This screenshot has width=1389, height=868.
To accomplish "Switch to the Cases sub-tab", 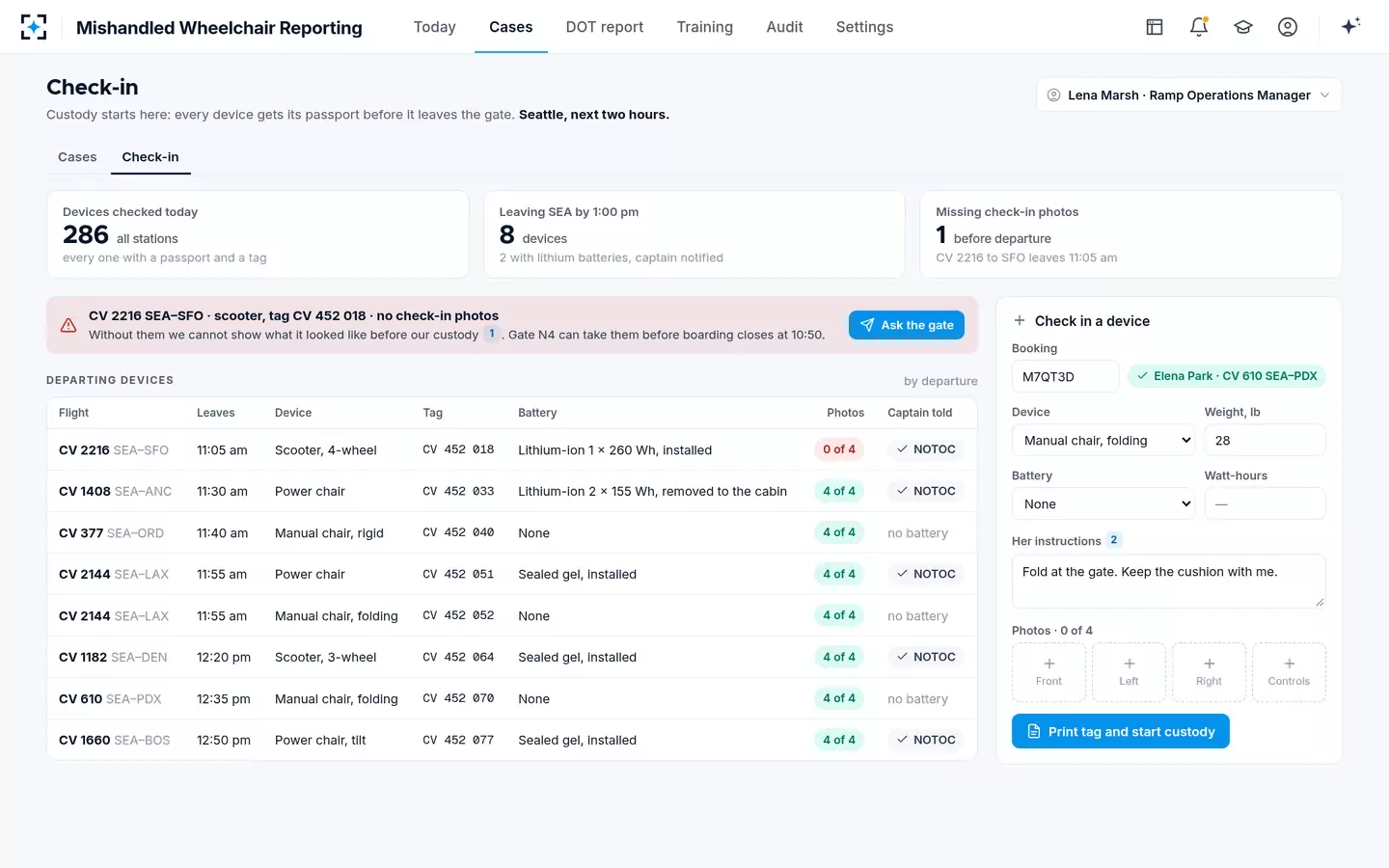I will [x=77, y=157].
